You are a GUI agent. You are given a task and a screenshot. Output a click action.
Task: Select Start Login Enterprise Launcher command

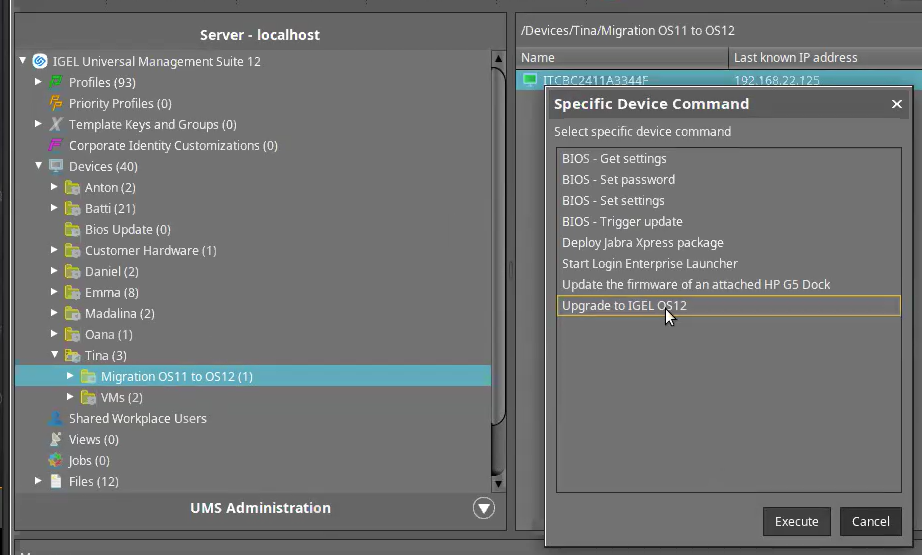pos(729,264)
